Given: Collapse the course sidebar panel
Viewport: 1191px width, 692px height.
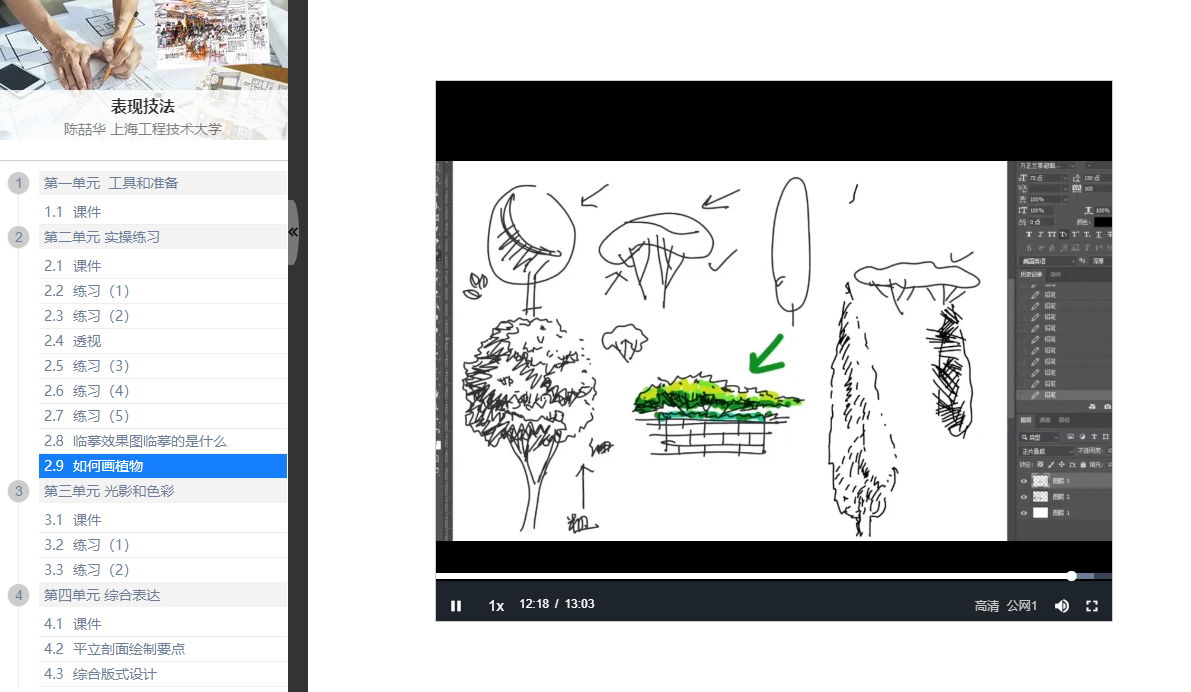Looking at the screenshot, I should pyautogui.click(x=293, y=232).
